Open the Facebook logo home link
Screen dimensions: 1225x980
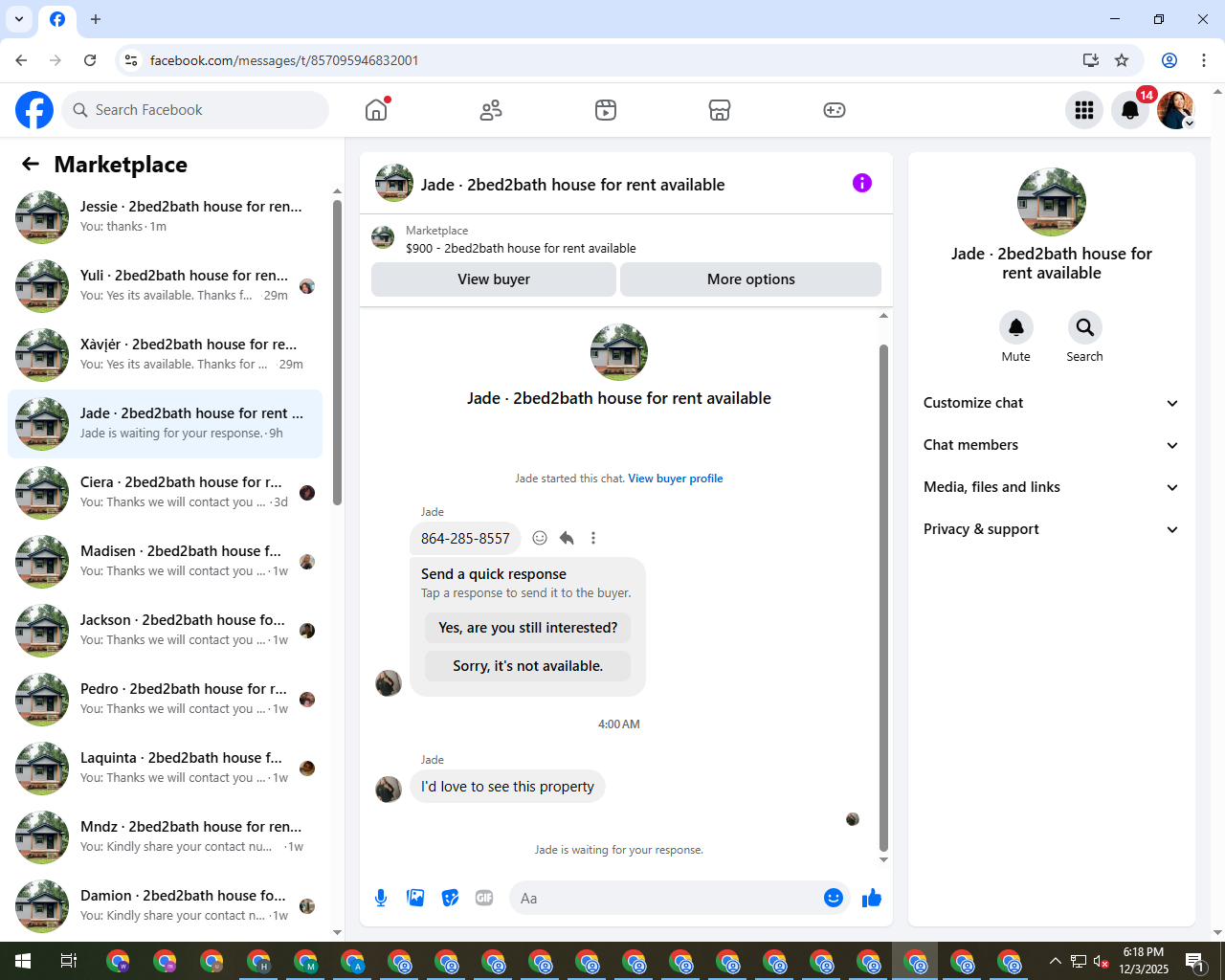34,110
